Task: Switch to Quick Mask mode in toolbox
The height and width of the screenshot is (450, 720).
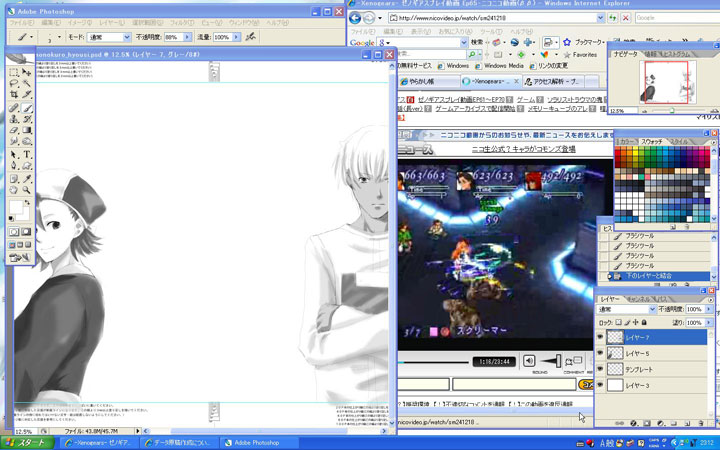Action: 26,232
